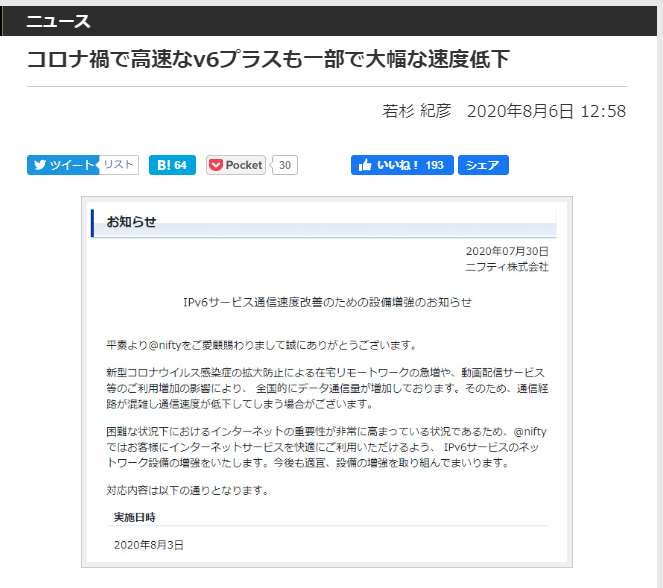The width and height of the screenshot is (663, 588).
Task: Click the ニフティ株式会社 company name
Action: tap(507, 267)
